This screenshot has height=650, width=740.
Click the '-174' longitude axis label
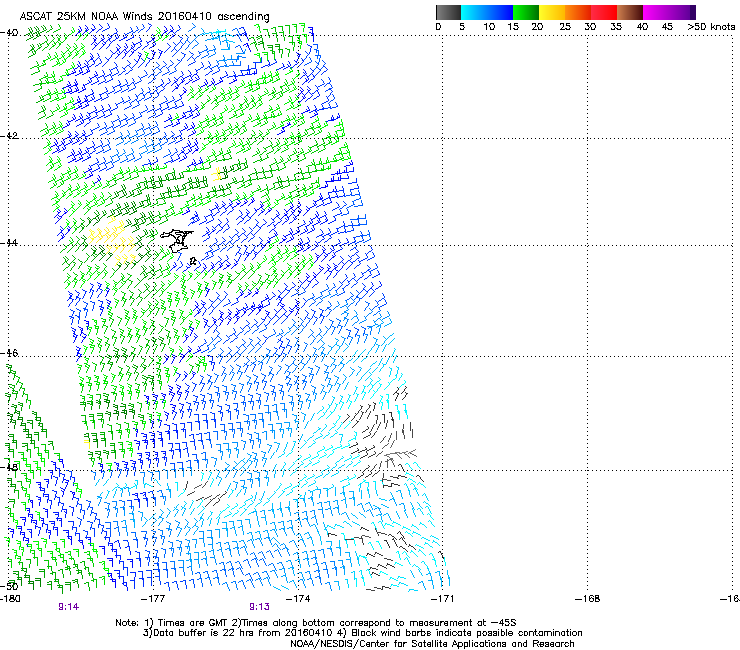298,599
